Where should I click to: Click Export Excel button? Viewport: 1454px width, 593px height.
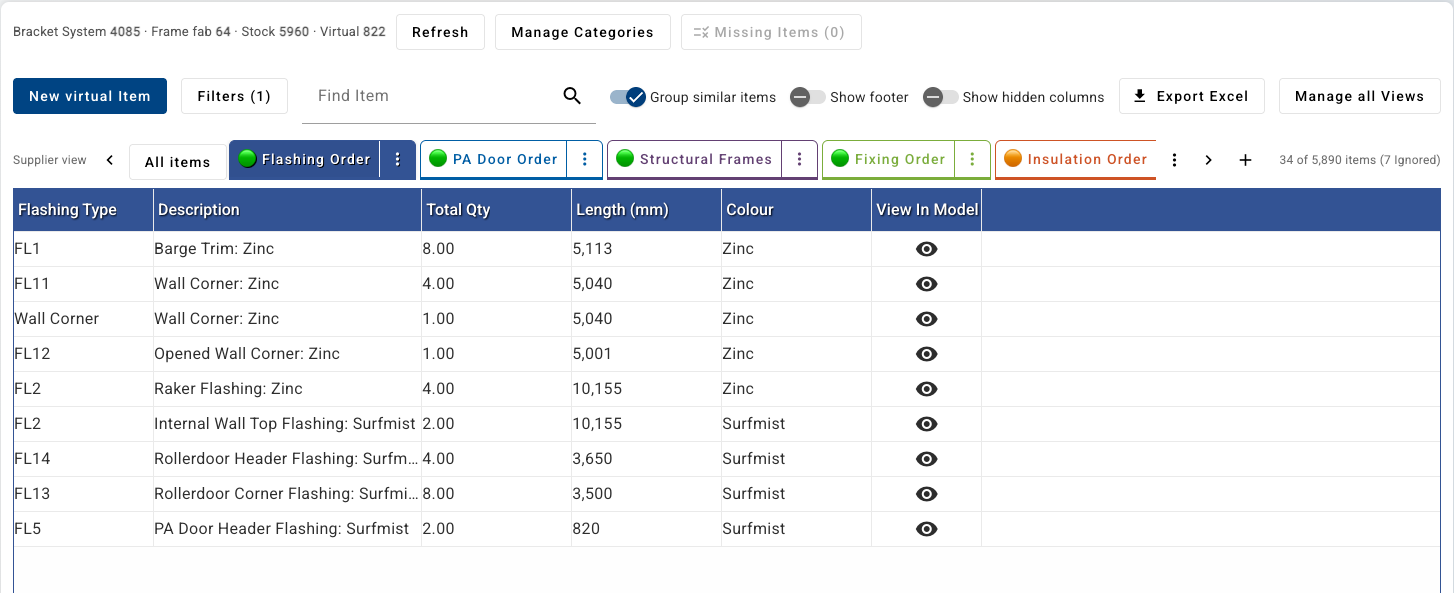[x=1191, y=96]
